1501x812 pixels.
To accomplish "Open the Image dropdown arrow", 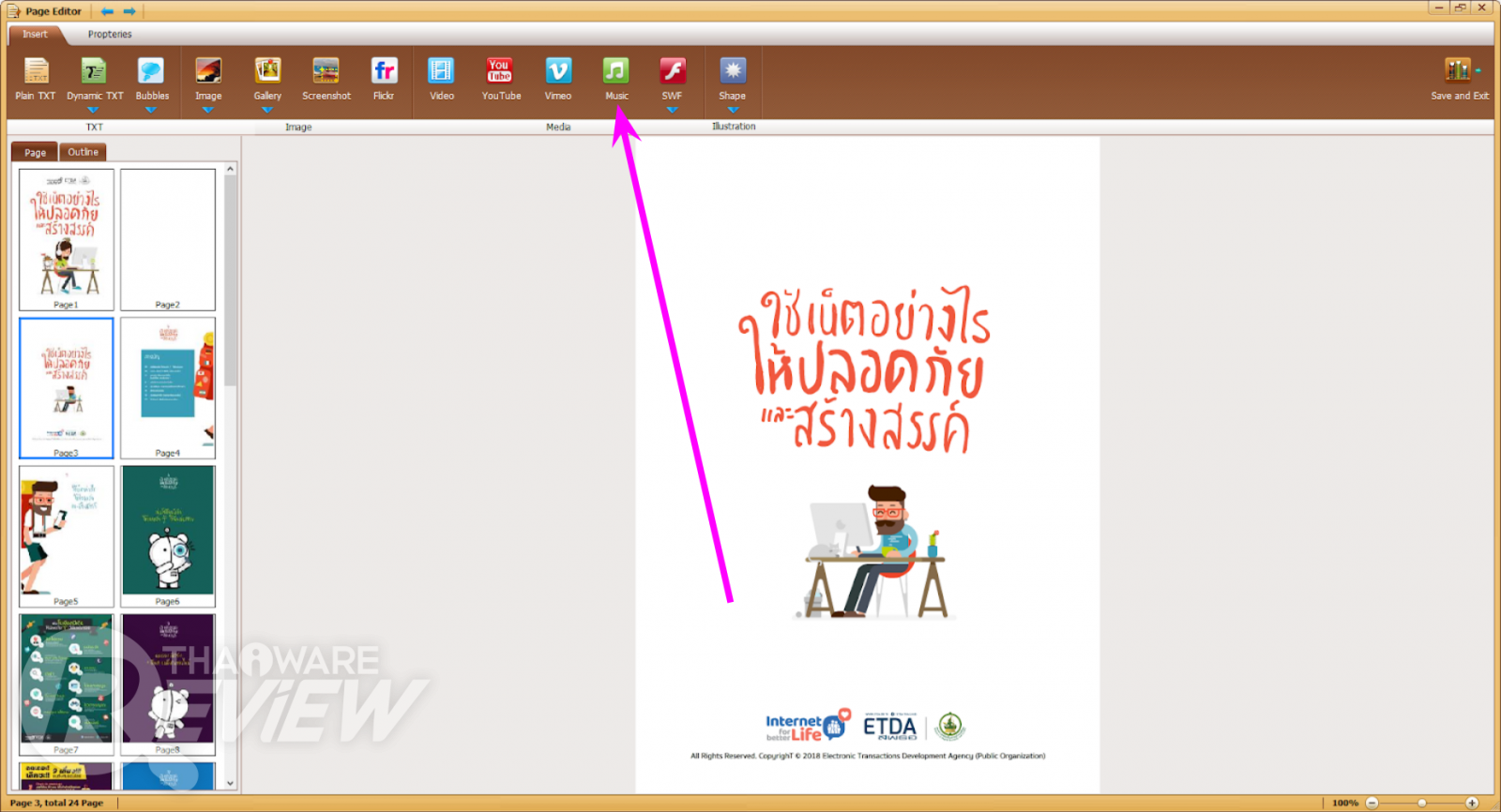I will point(208,110).
